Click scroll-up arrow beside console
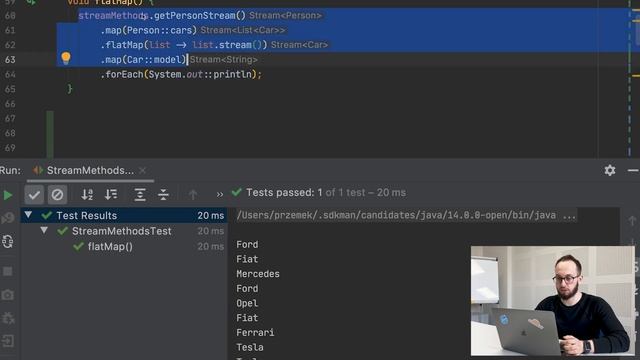The image size is (640, 360). click(x=632, y=220)
